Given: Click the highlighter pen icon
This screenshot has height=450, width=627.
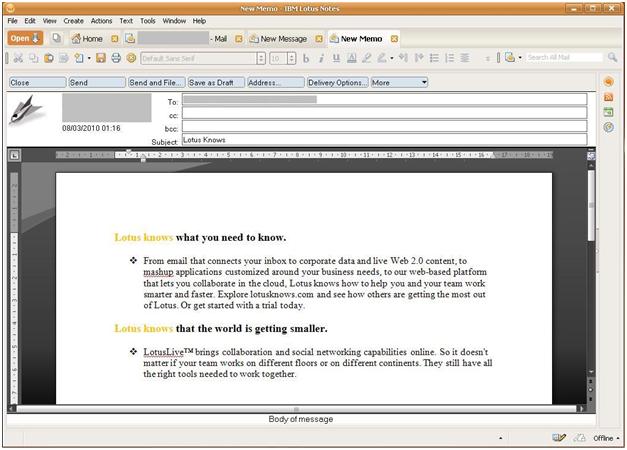Looking at the screenshot, I should point(366,58).
